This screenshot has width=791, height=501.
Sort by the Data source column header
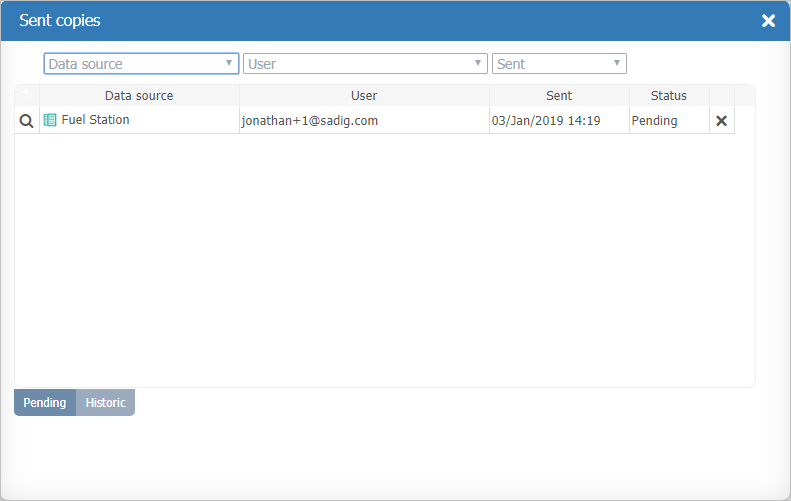[x=139, y=96]
